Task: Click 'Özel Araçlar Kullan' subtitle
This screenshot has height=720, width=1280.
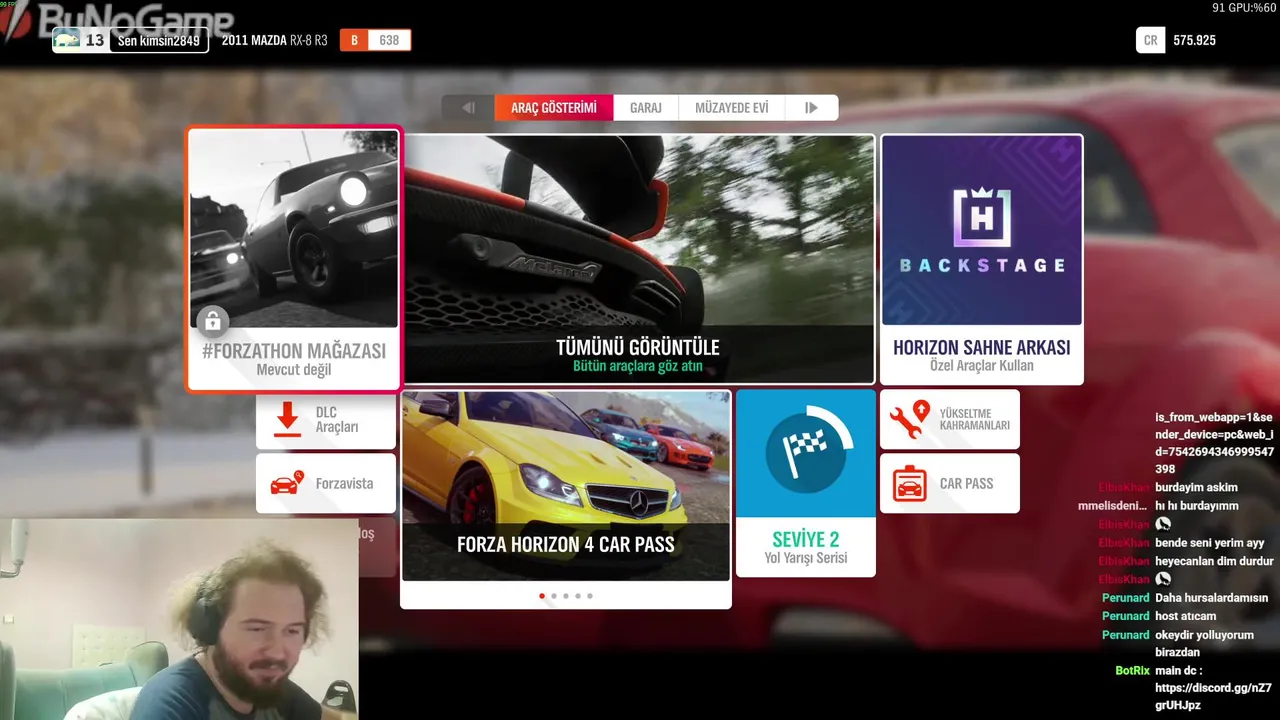Action: click(x=982, y=366)
